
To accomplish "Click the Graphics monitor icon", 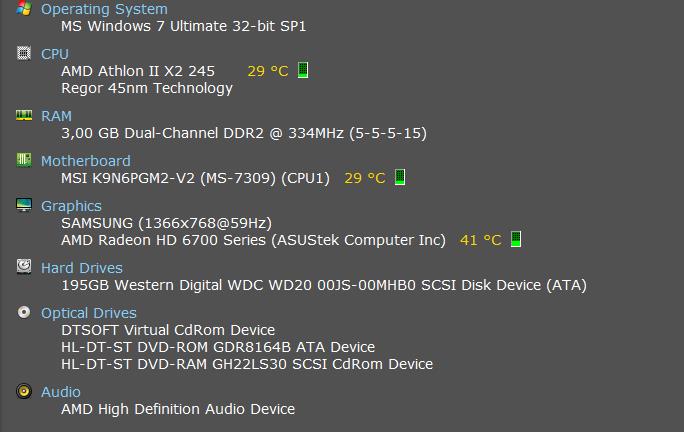I will [x=24, y=205].
